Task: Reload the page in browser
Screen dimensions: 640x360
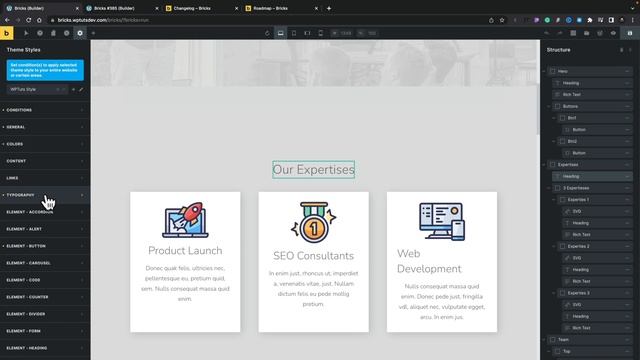Action: 29,20
